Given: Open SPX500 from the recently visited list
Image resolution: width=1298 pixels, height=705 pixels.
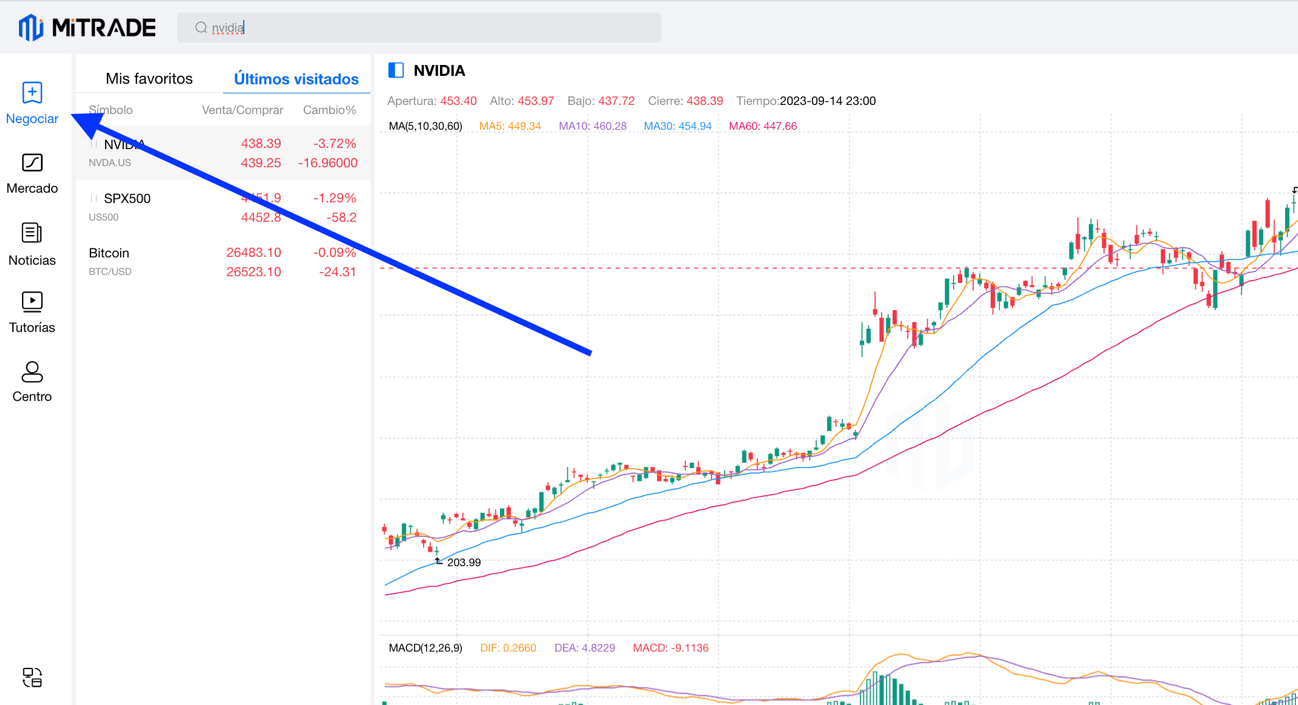Looking at the screenshot, I should click(x=222, y=207).
